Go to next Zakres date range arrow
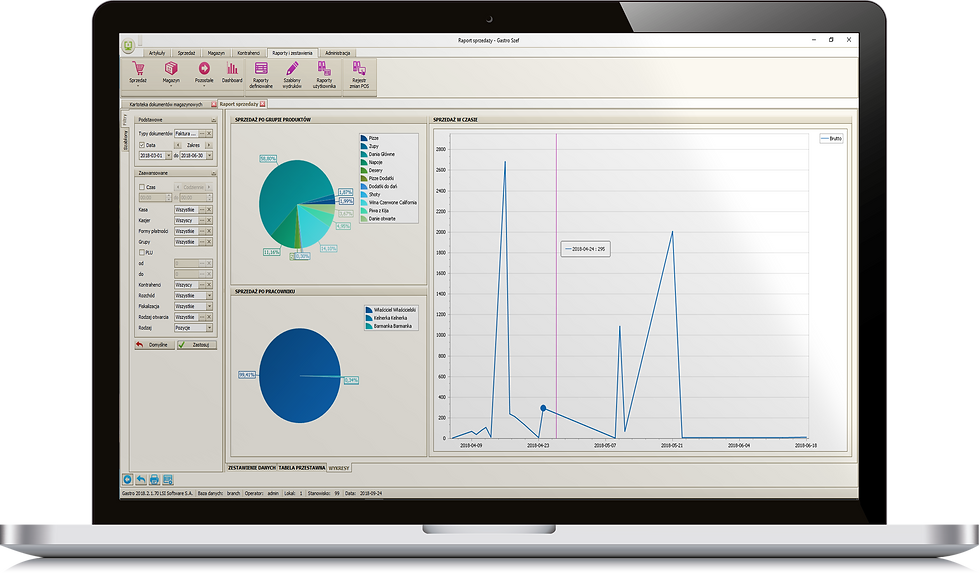The width and height of the screenshot is (980, 573). click(209, 145)
